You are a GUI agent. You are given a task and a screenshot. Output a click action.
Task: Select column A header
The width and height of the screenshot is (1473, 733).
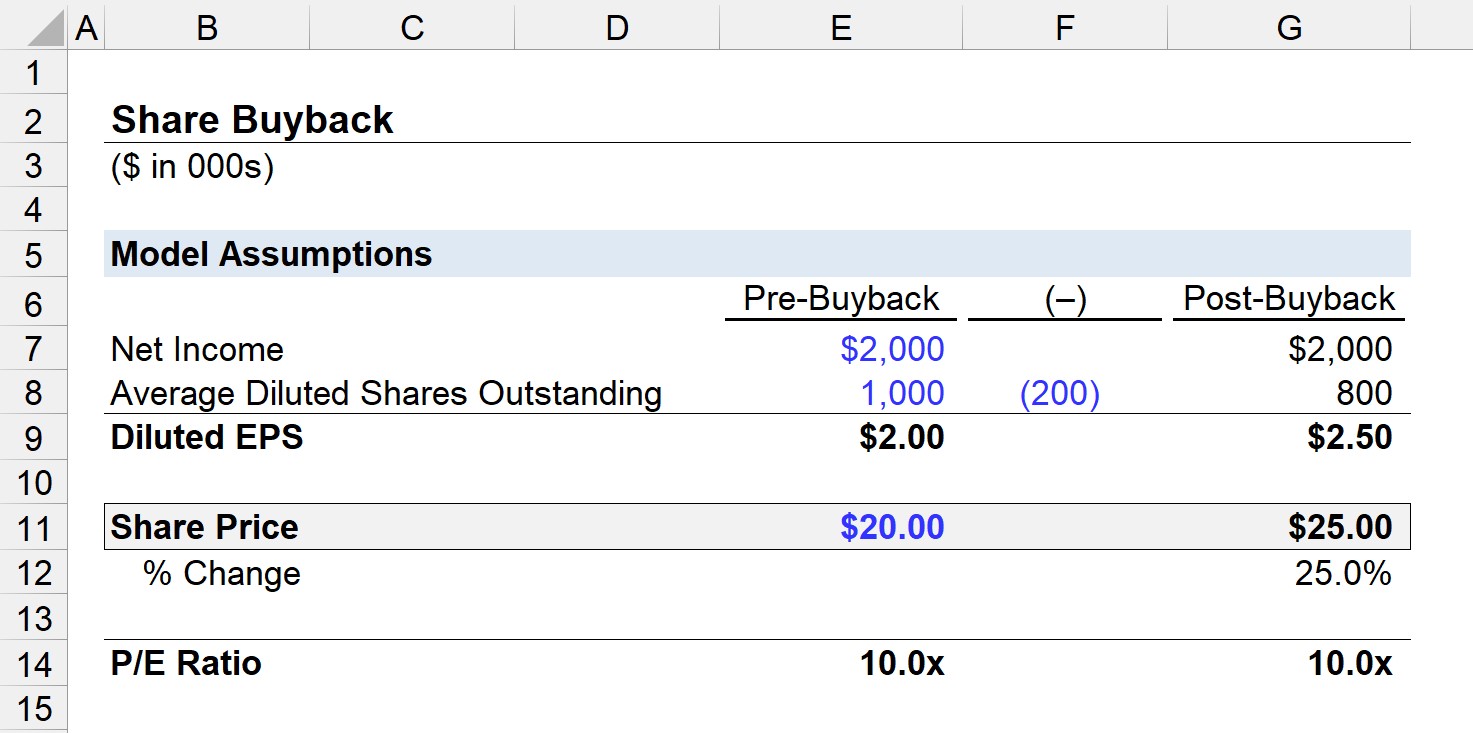pyautogui.click(x=86, y=28)
